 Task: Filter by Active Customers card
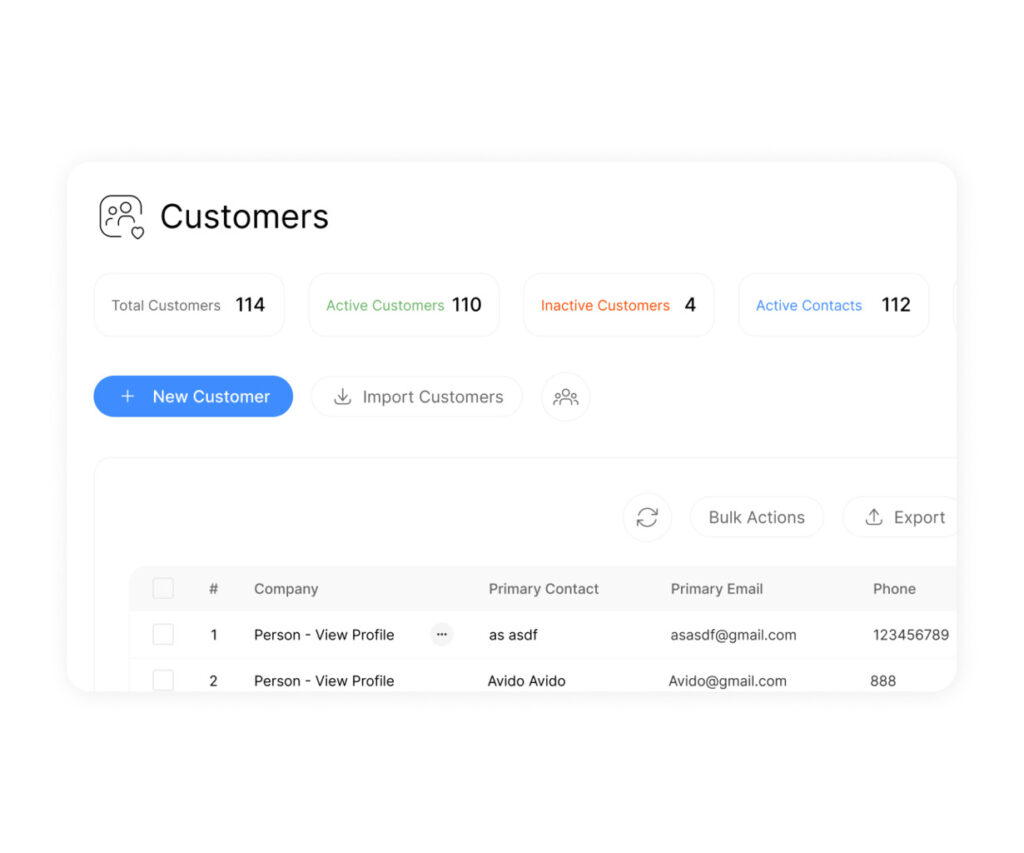tap(403, 305)
